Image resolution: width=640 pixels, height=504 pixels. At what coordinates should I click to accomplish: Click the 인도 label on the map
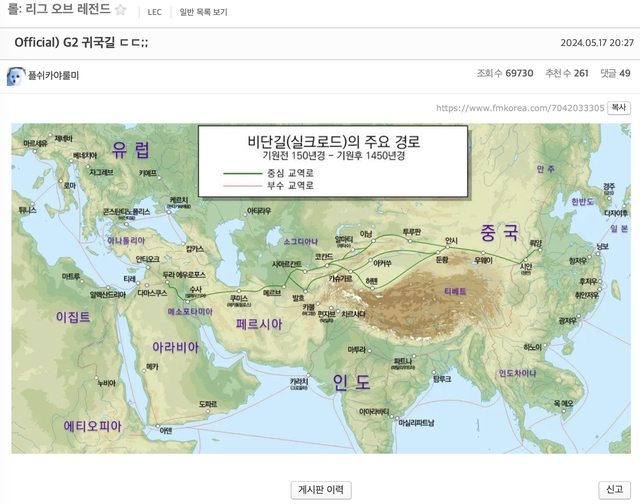pyautogui.click(x=349, y=381)
